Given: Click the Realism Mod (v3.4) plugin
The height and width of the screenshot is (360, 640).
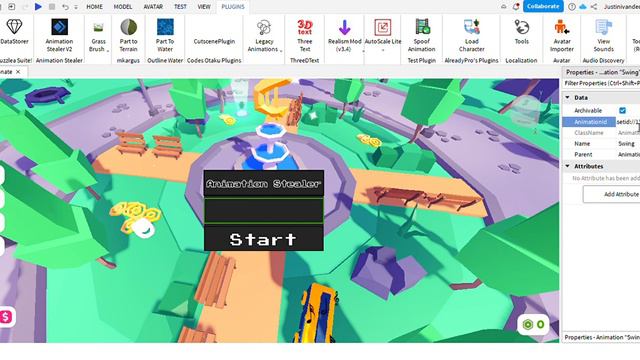Looking at the screenshot, I should tap(344, 35).
